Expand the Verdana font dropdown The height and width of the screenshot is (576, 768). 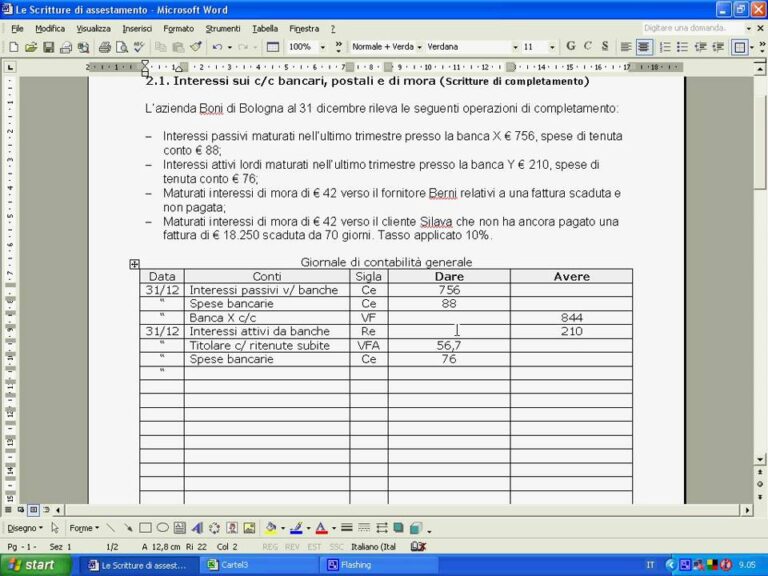pos(515,48)
